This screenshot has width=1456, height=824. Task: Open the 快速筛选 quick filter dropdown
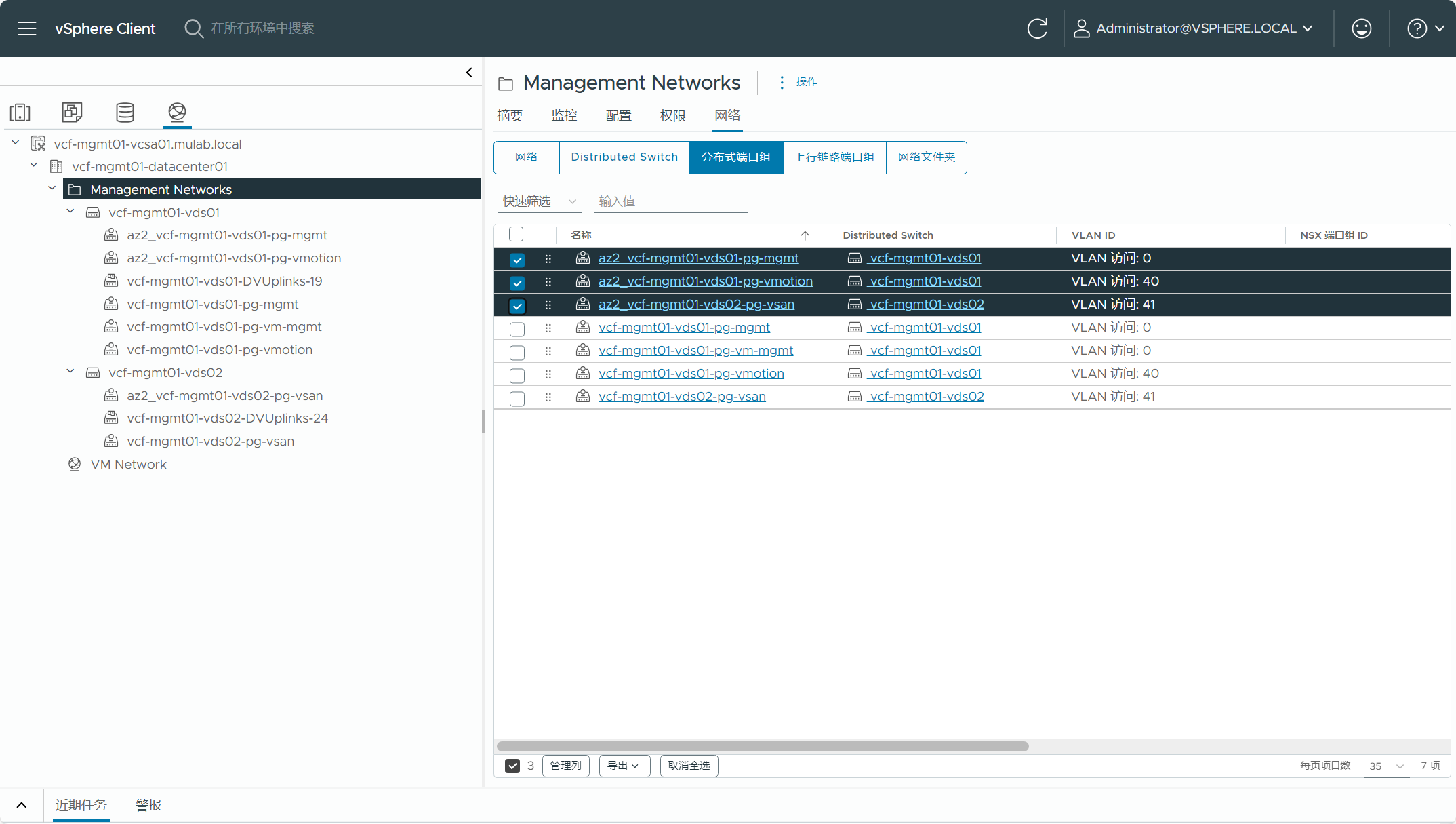539,201
